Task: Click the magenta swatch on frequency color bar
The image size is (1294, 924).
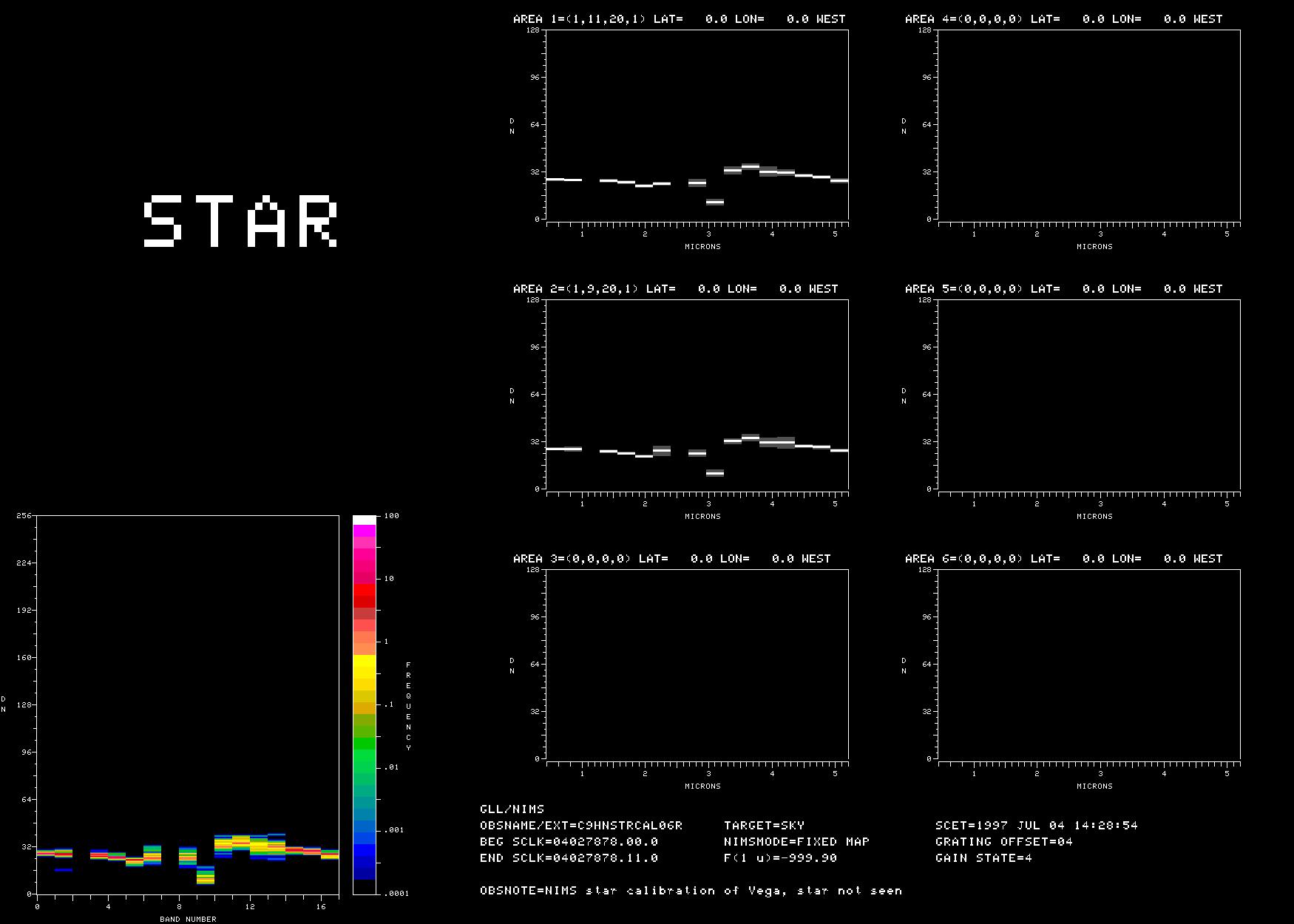Action: tap(364, 531)
